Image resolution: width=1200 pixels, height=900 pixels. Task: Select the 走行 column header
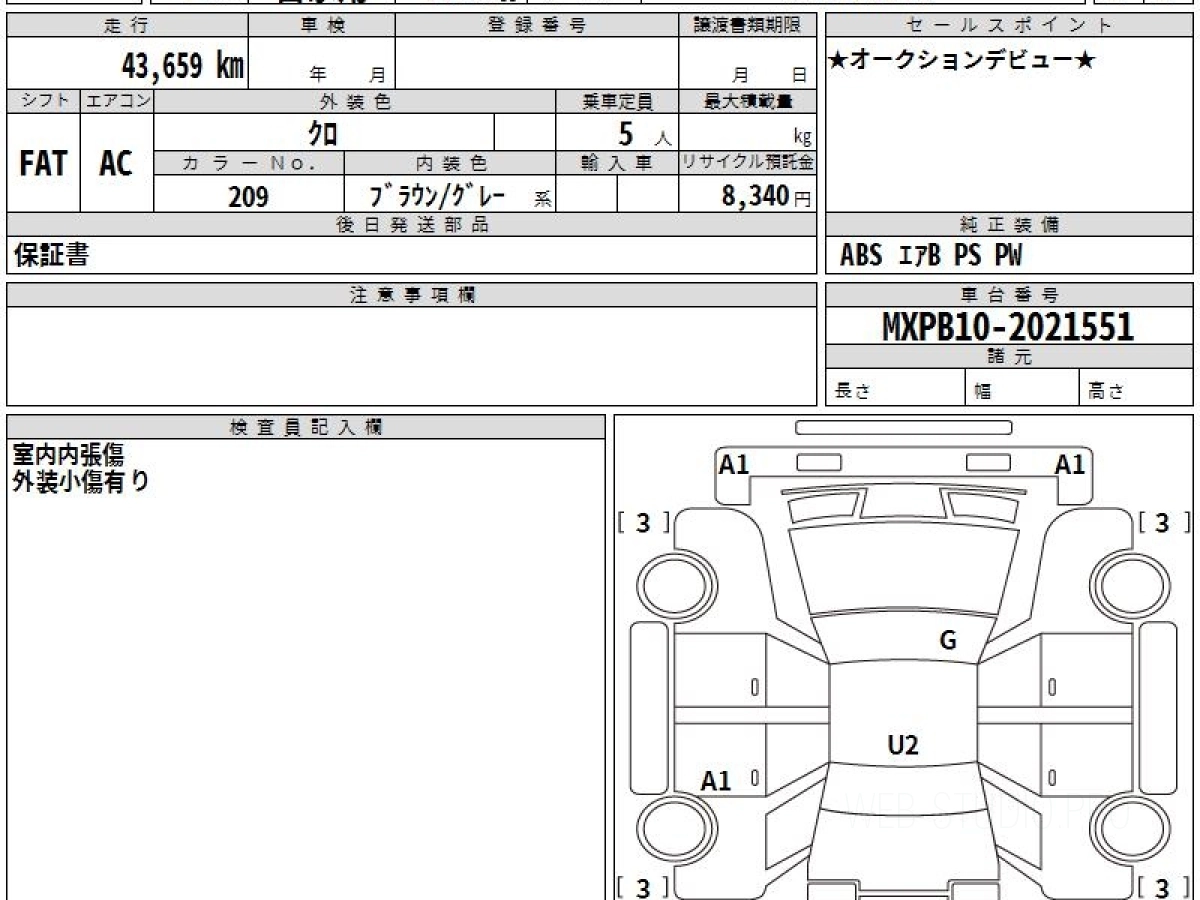(x=126, y=26)
